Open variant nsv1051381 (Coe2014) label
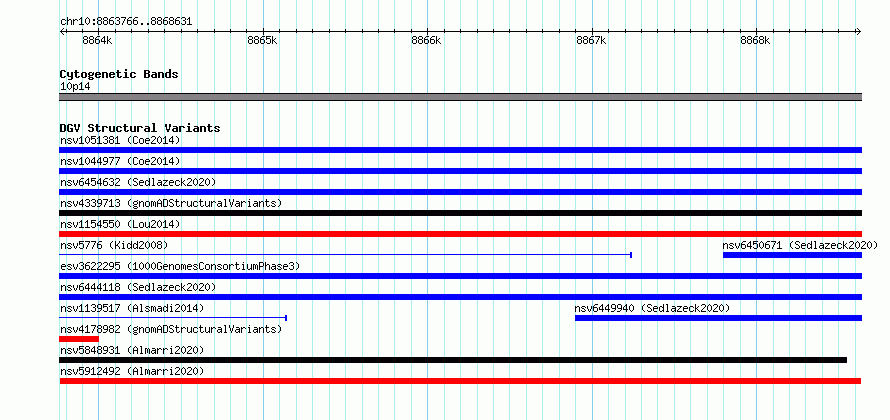 coord(120,140)
